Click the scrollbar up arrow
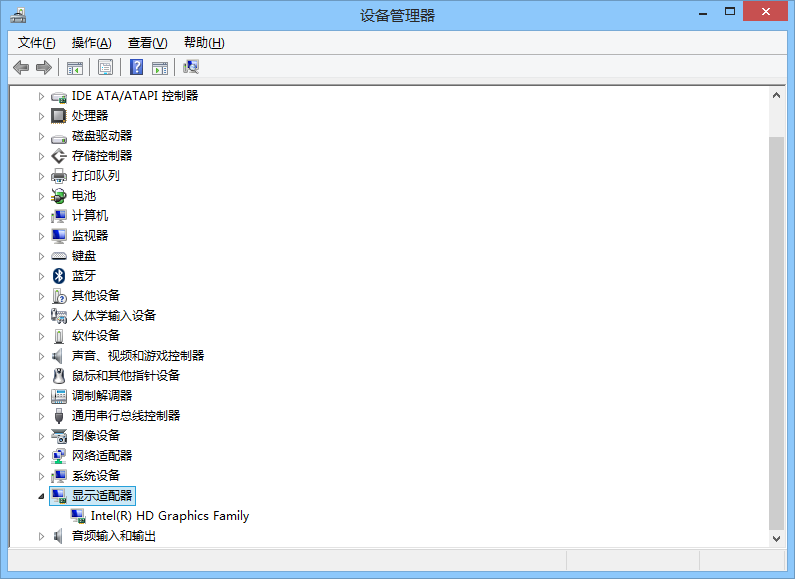This screenshot has height=579, width=795. click(776, 95)
